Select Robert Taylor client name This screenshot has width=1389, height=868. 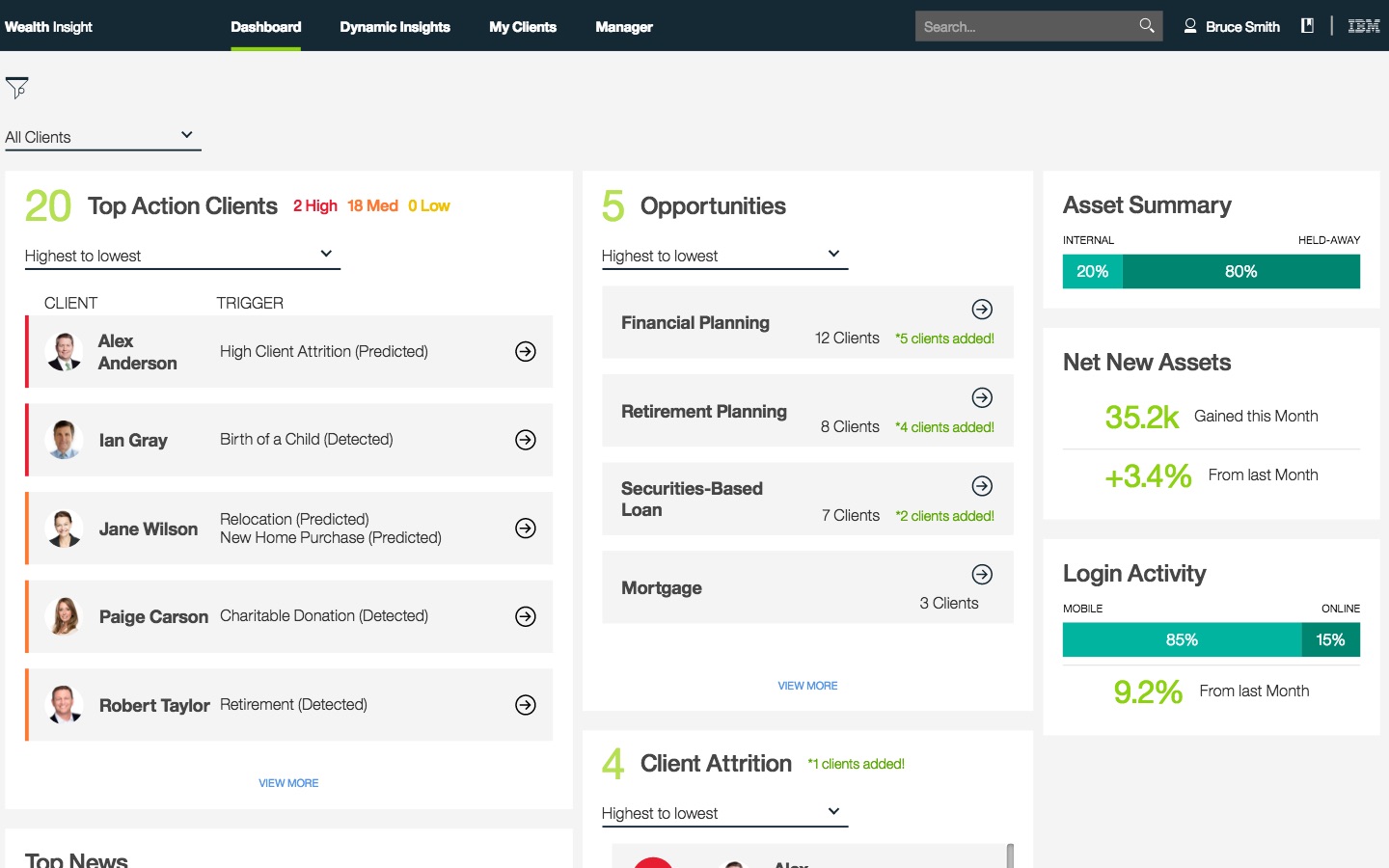click(x=154, y=705)
